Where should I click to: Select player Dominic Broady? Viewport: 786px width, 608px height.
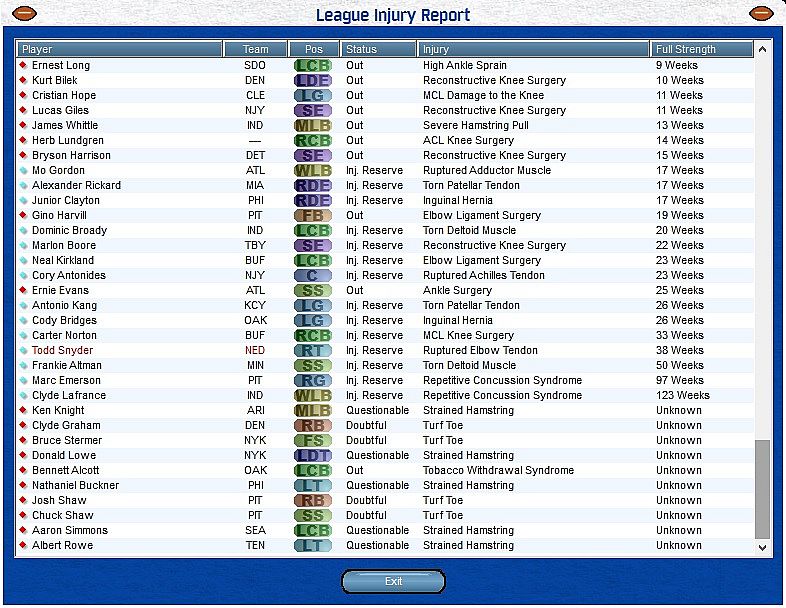point(70,231)
